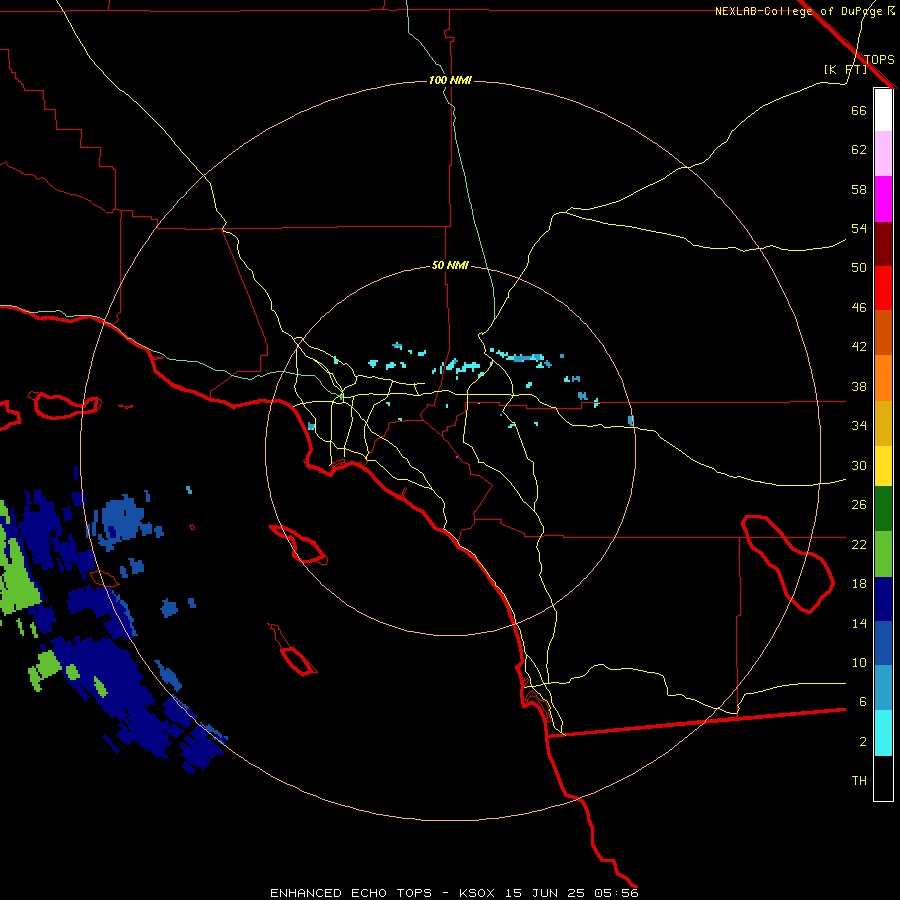Click the KSOX station identifier
The image size is (900, 900).
pyautogui.click(x=476, y=893)
